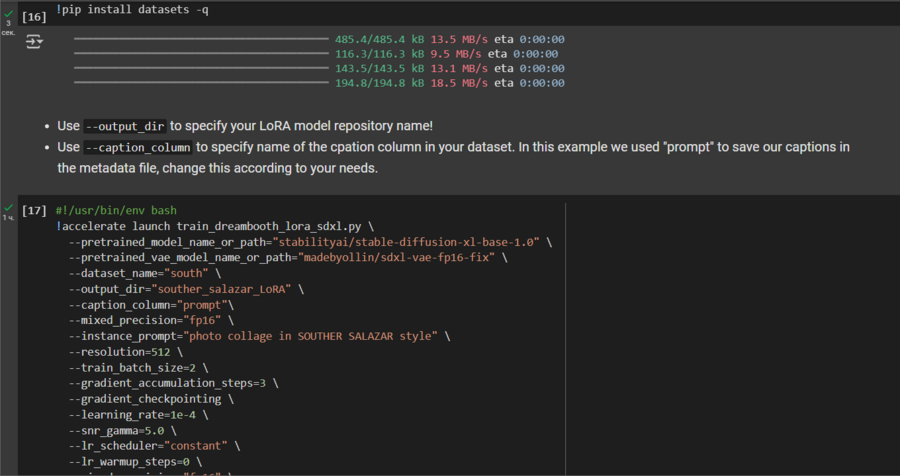Click the [17] run cell indicator
The width and height of the screenshot is (900, 476).
point(34,210)
